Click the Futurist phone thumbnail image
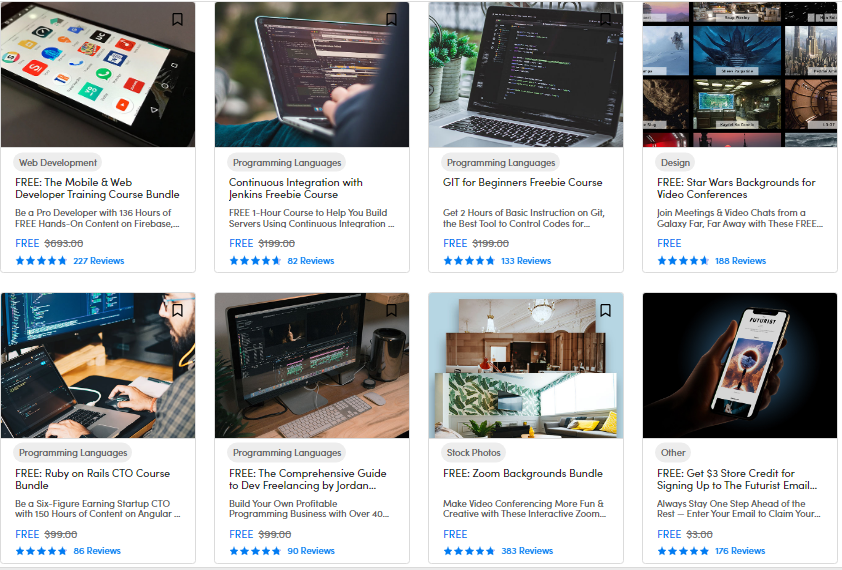 [x=739, y=365]
